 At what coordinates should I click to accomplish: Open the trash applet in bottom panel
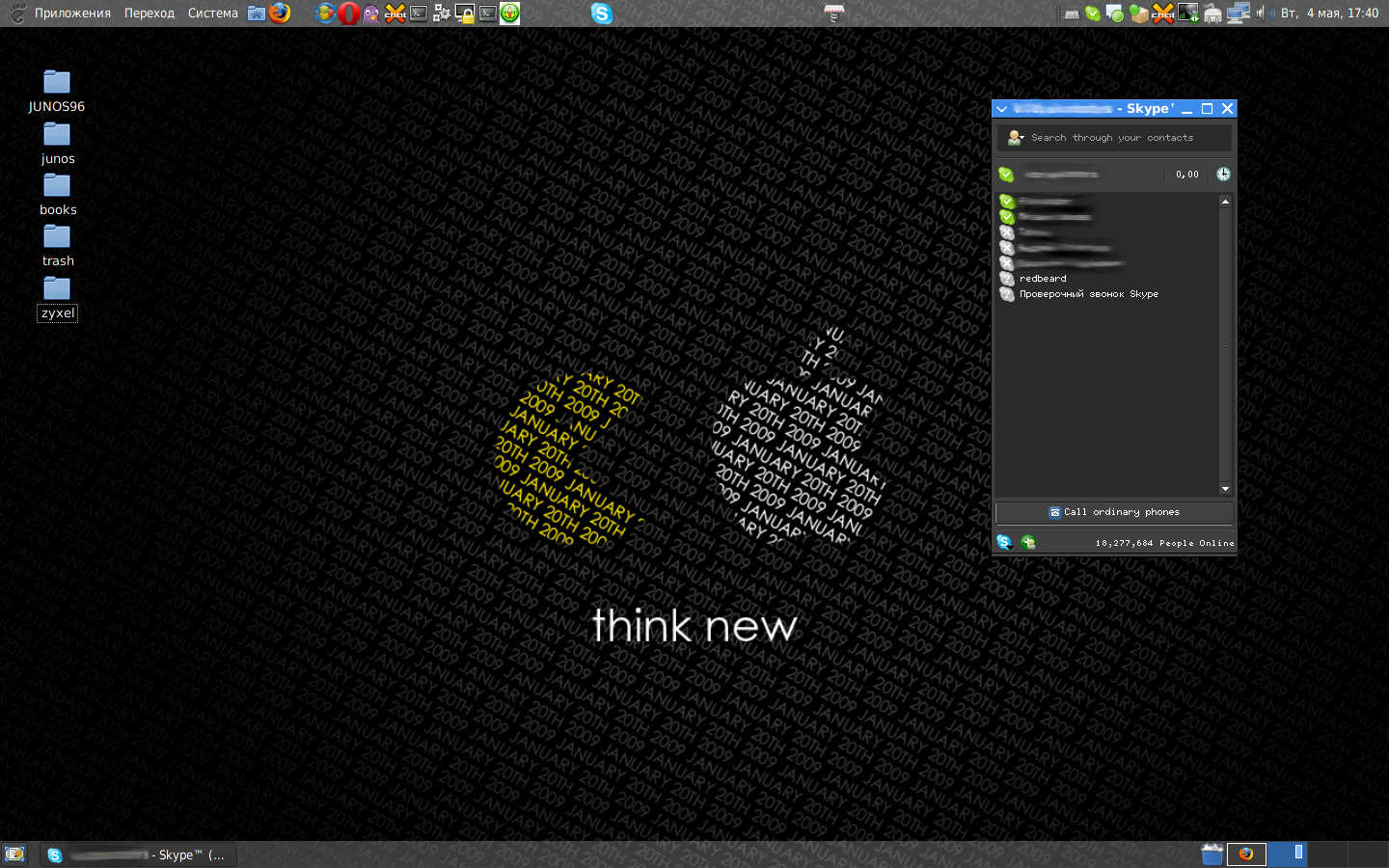[x=1212, y=854]
